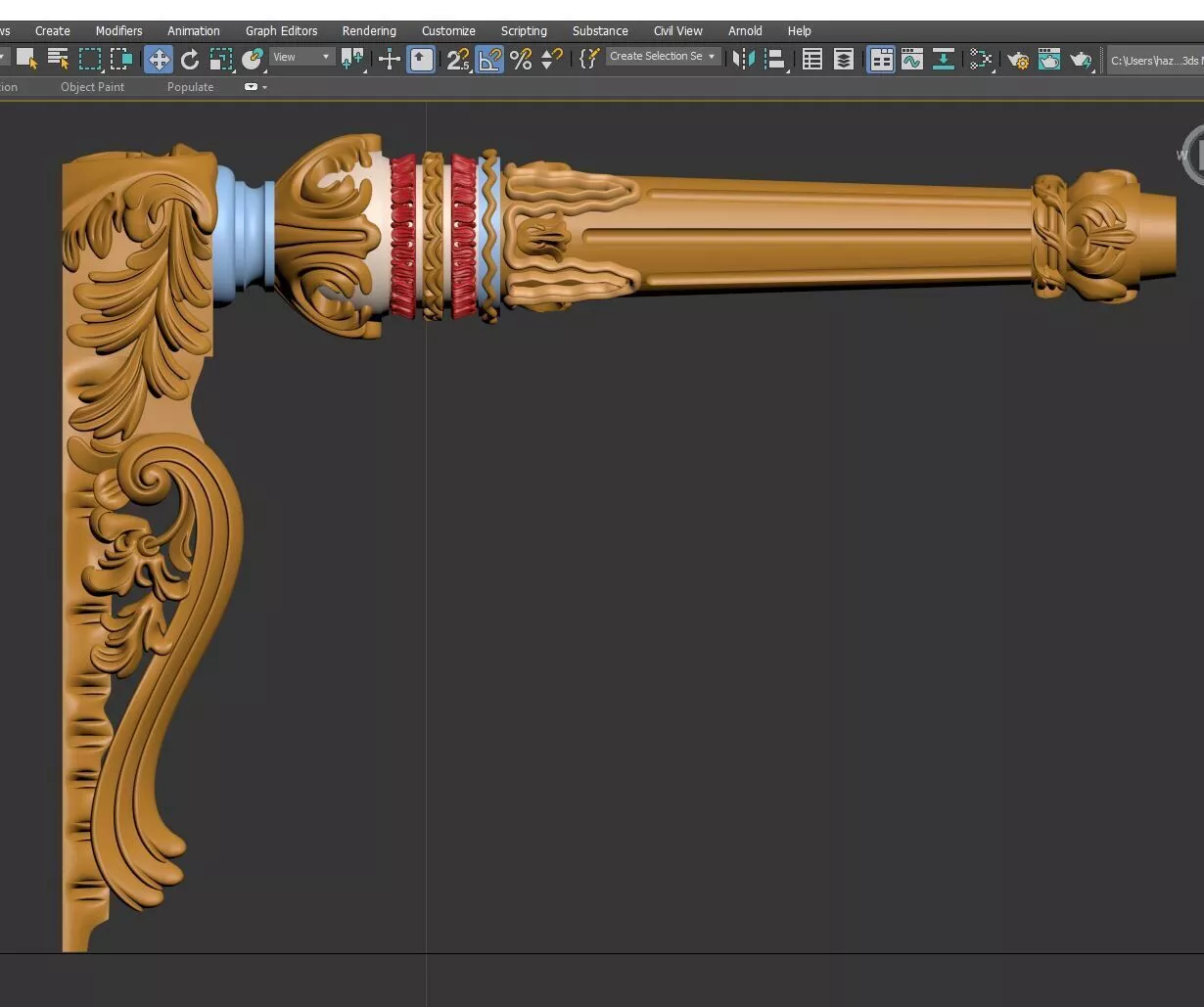1204x1007 pixels.
Task: Click the Align tool icon
Action: (x=775, y=60)
